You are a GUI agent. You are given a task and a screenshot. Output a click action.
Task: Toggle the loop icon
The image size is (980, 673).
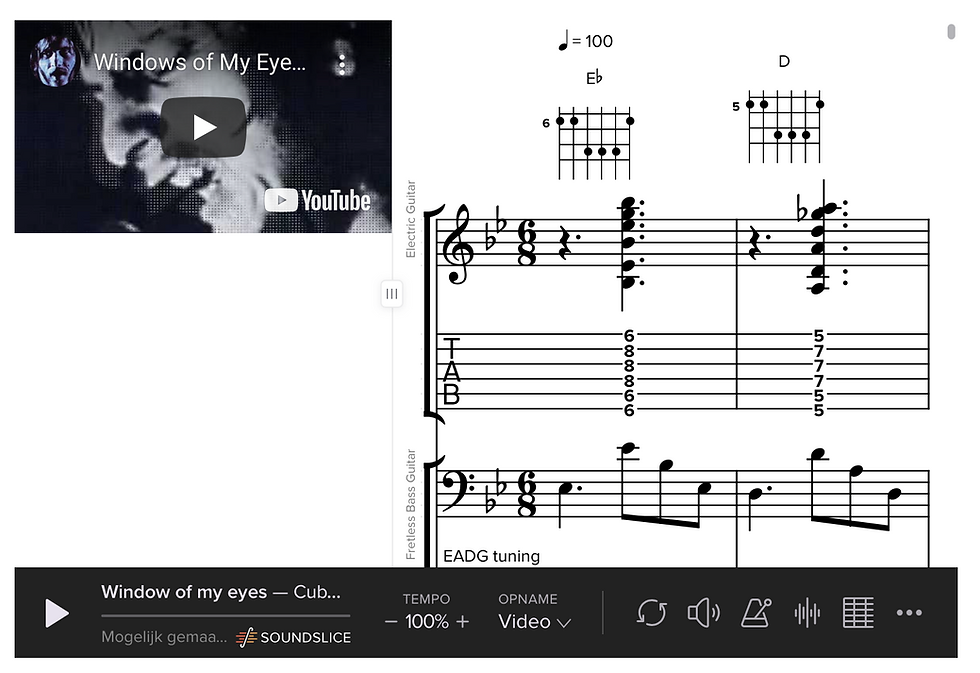pos(651,613)
